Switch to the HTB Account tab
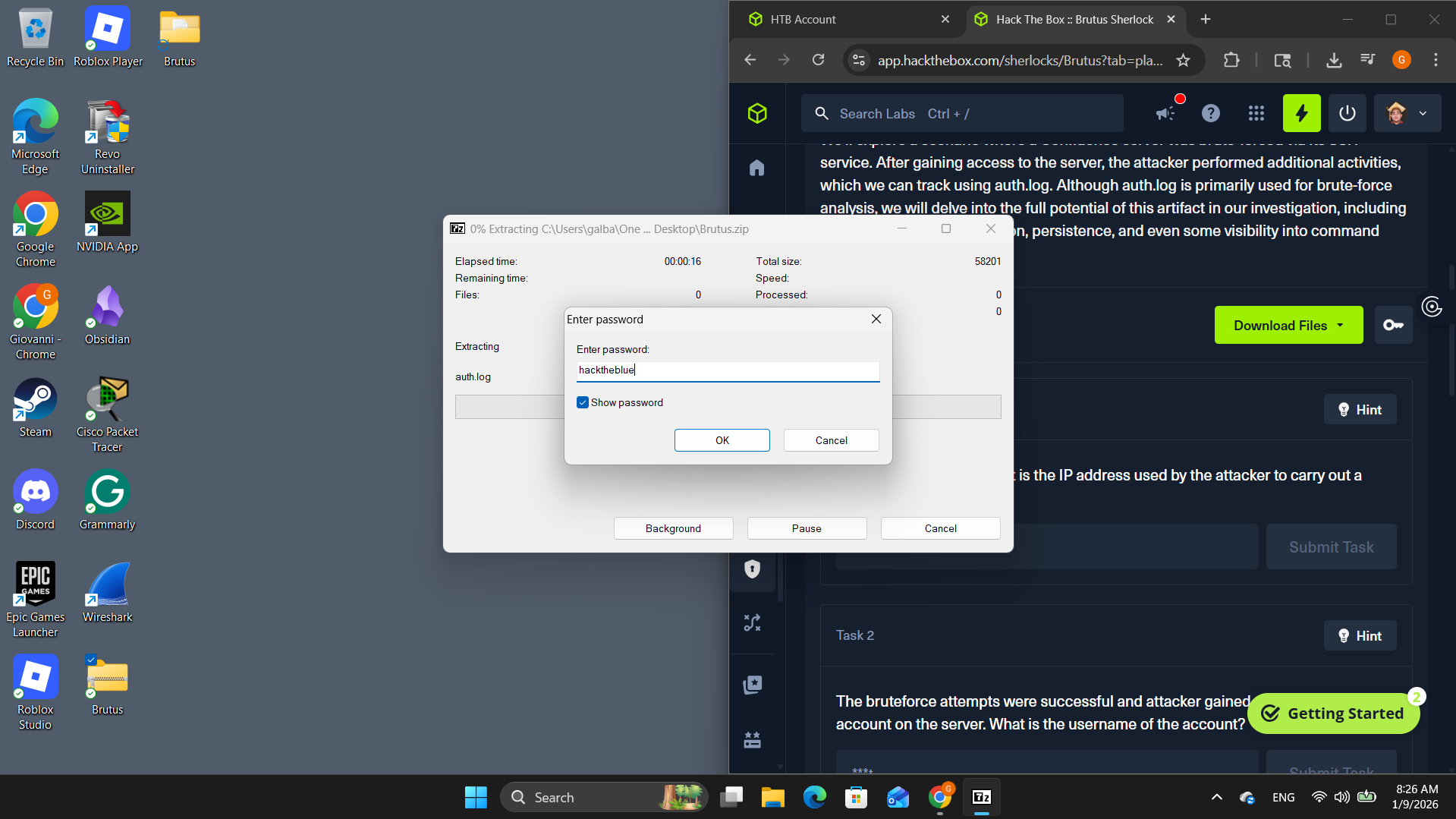The image size is (1456, 819). (x=850, y=20)
